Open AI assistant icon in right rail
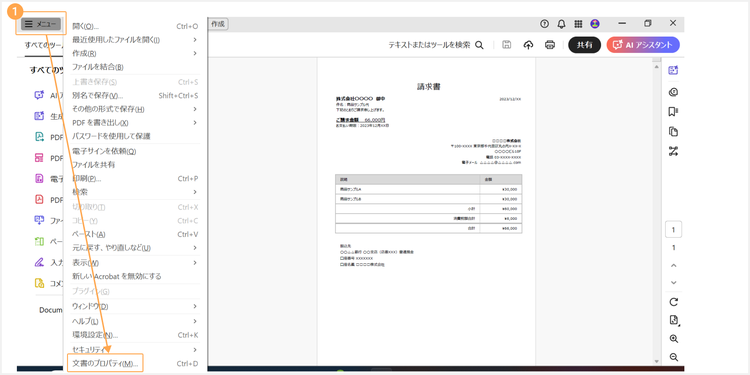The height and width of the screenshot is (375, 750). pos(673,70)
